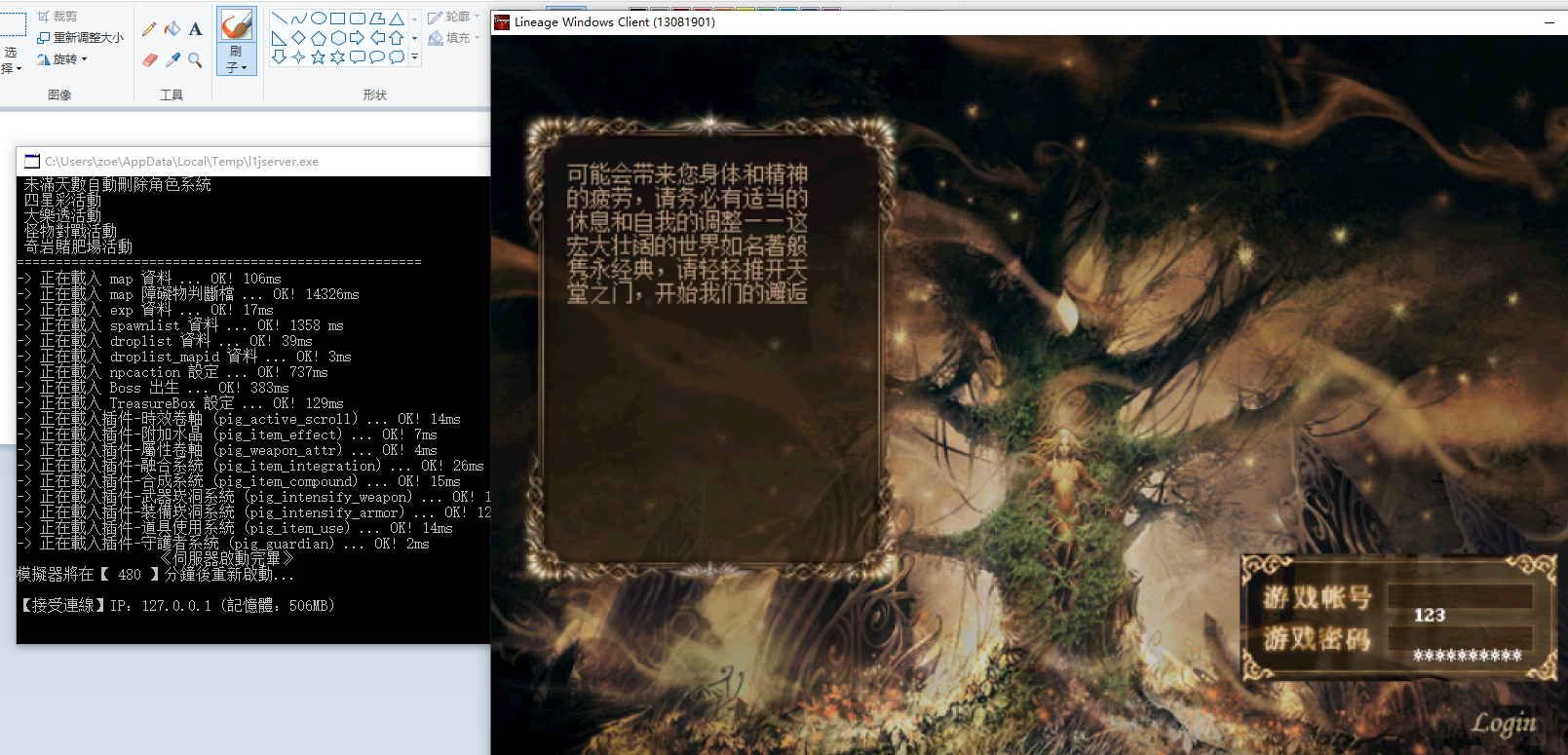
Task: Click the console line 'map 資料 ... OK! 106ms'
Action: 149,279
